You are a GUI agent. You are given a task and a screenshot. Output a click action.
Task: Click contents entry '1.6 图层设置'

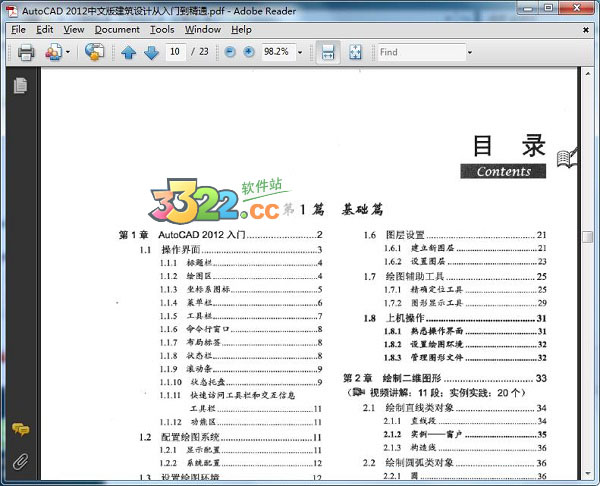pyautogui.click(x=455, y=235)
